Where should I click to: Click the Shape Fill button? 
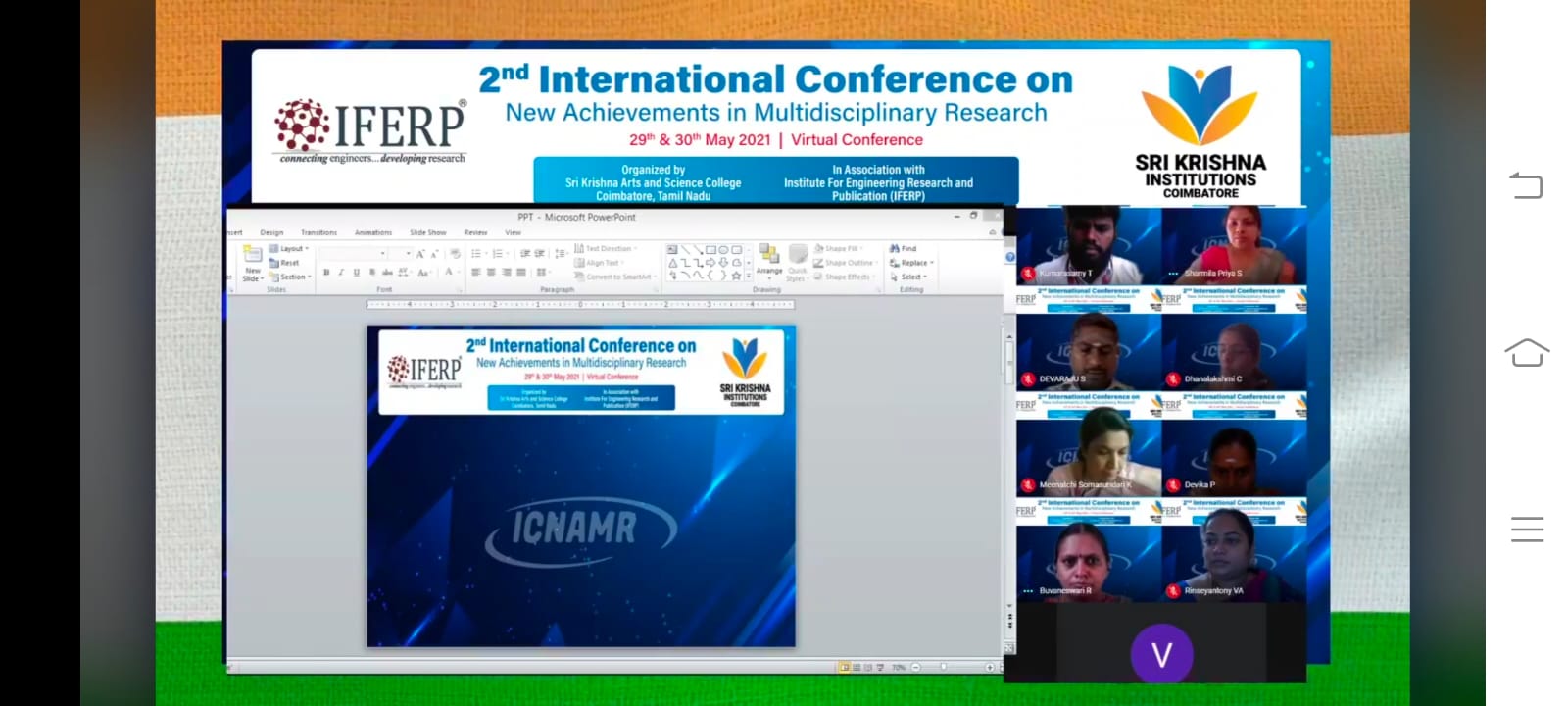838,248
